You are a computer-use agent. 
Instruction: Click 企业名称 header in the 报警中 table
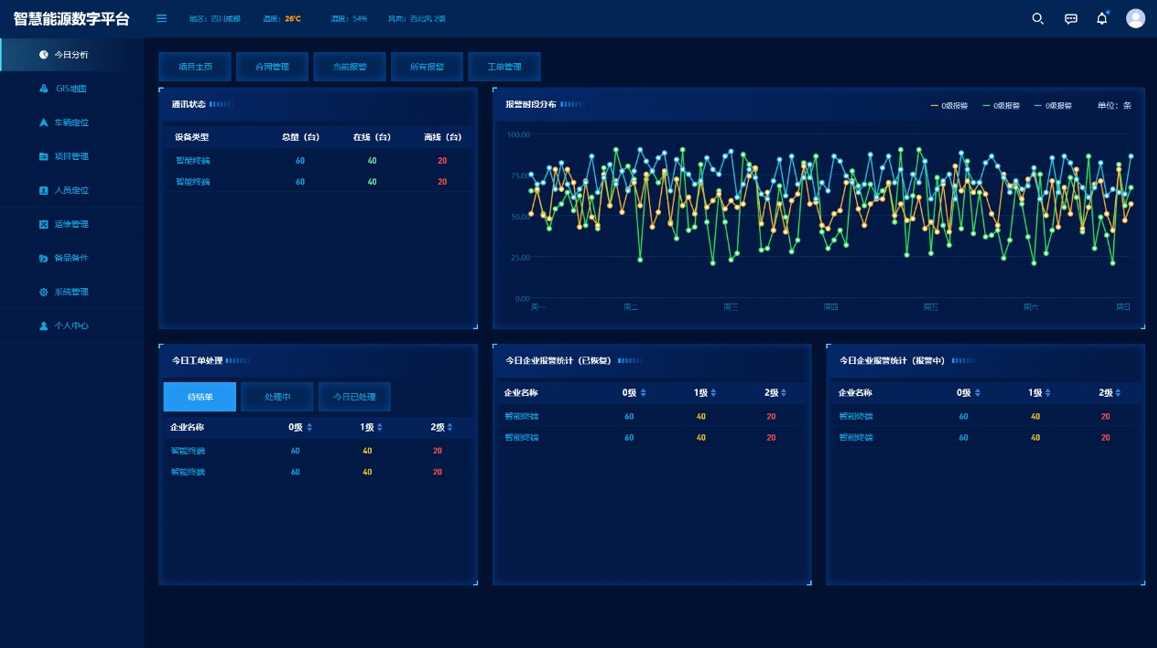coord(855,393)
